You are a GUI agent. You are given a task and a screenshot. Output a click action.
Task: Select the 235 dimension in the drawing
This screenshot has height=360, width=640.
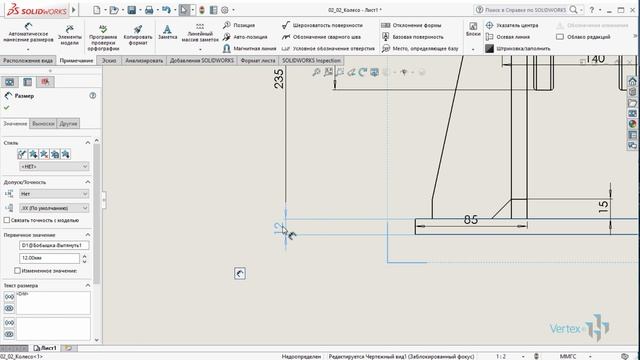pos(279,78)
